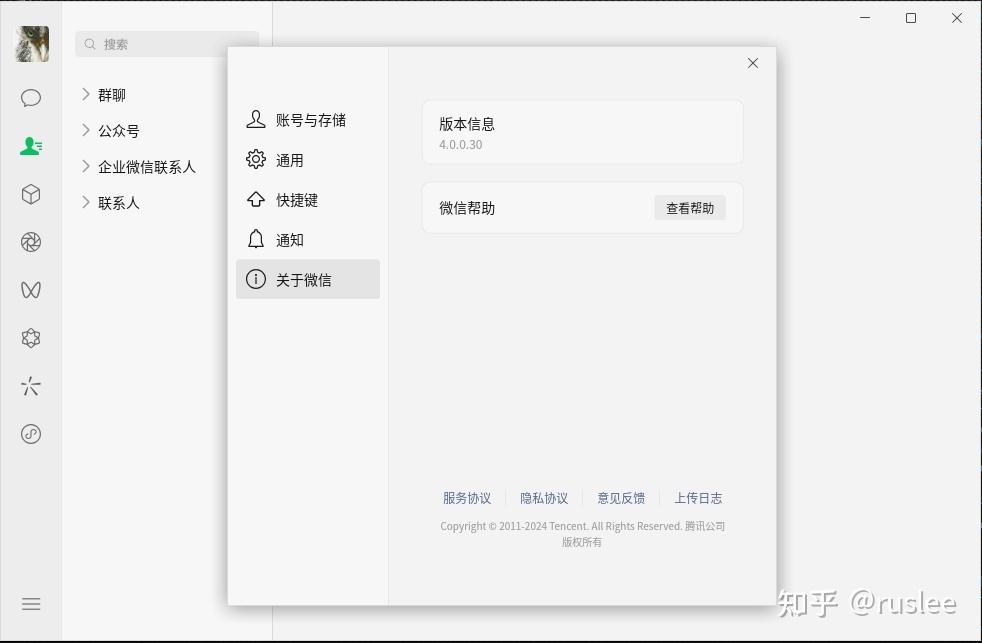Open the Chats icon in sidebar
982x643 pixels.
coord(31,98)
